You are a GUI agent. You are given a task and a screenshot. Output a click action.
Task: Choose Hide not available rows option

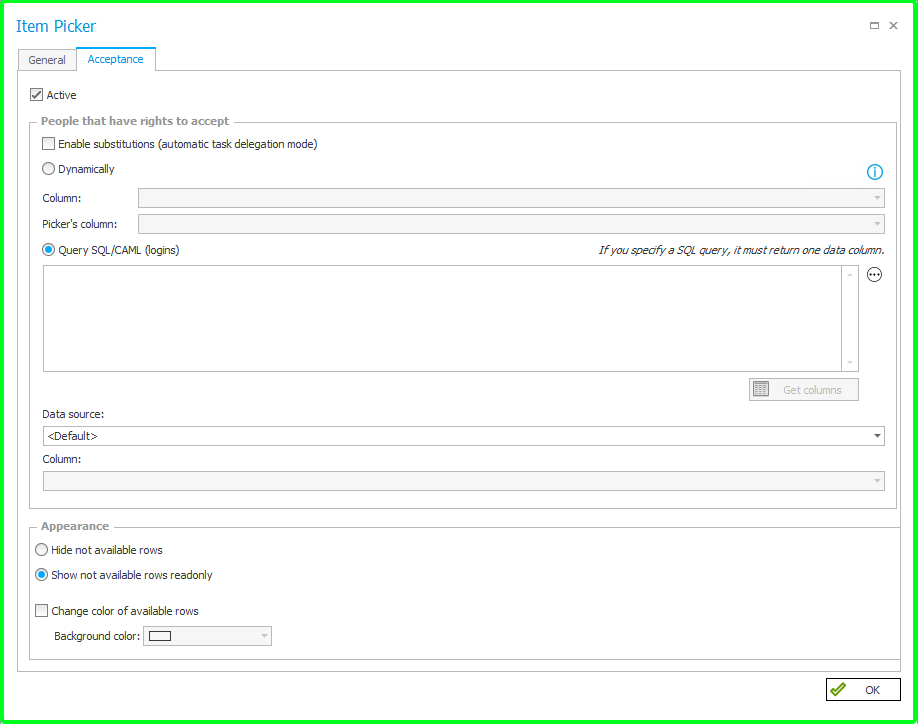(42, 550)
